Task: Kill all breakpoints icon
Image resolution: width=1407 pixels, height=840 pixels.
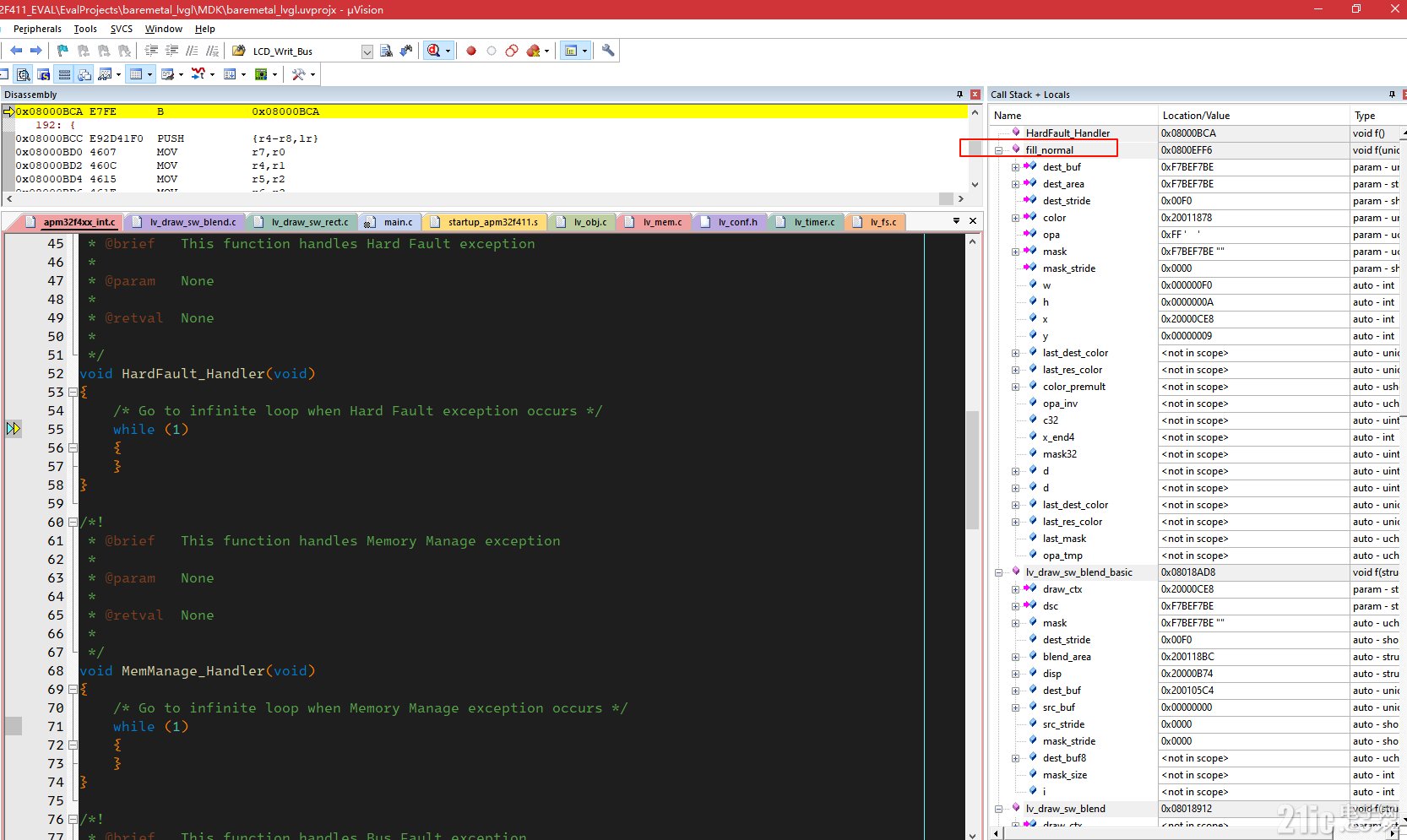Action: [x=533, y=51]
